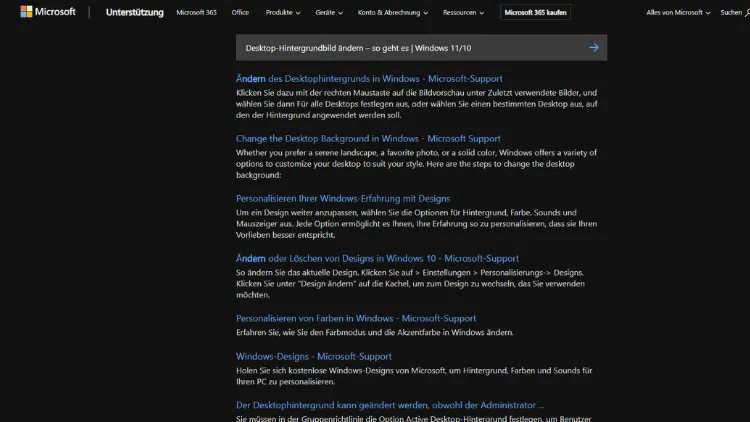Open Ändern oder Löschen von Designs result

coord(377,258)
